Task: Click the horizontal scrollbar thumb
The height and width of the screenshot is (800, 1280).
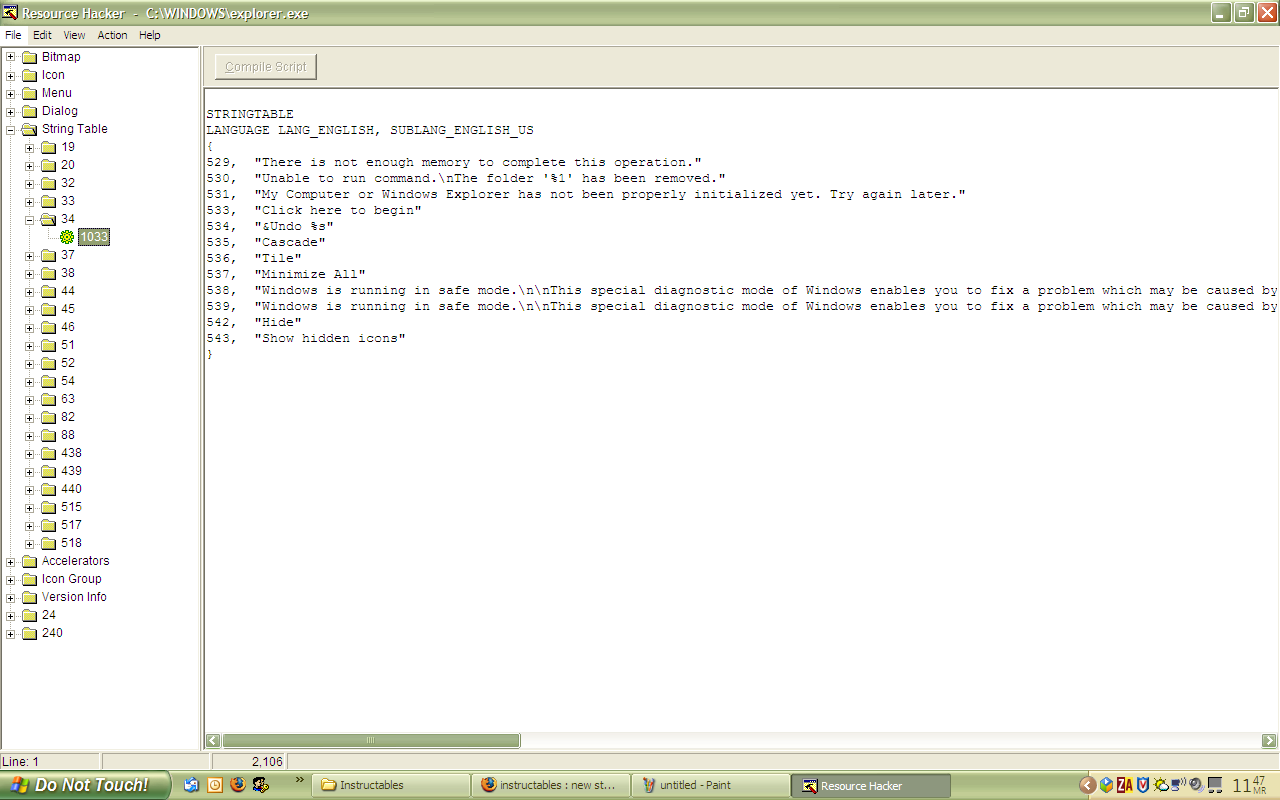Action: pyautogui.click(x=371, y=741)
